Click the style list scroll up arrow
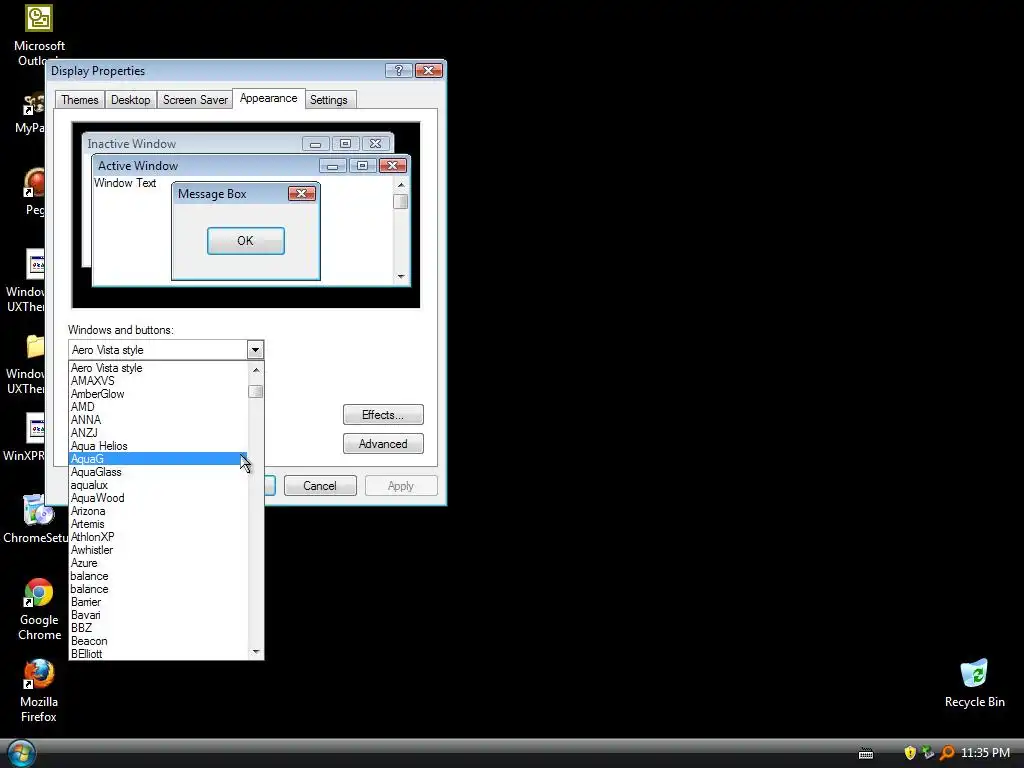1024x768 pixels. (256, 370)
